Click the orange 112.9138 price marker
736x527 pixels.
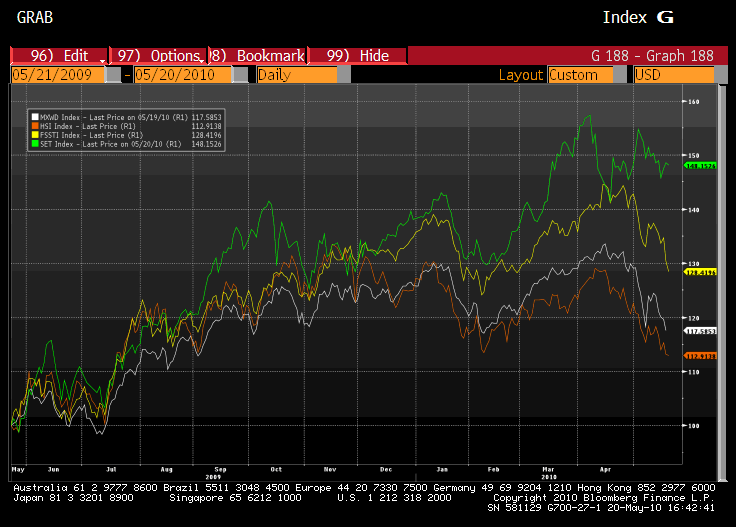click(x=700, y=356)
